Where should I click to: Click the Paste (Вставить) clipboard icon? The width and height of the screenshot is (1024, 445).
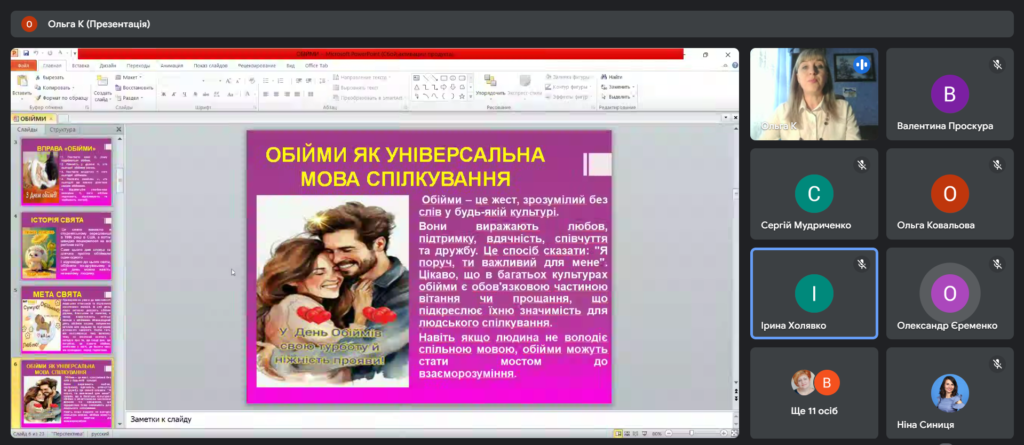pos(21,83)
